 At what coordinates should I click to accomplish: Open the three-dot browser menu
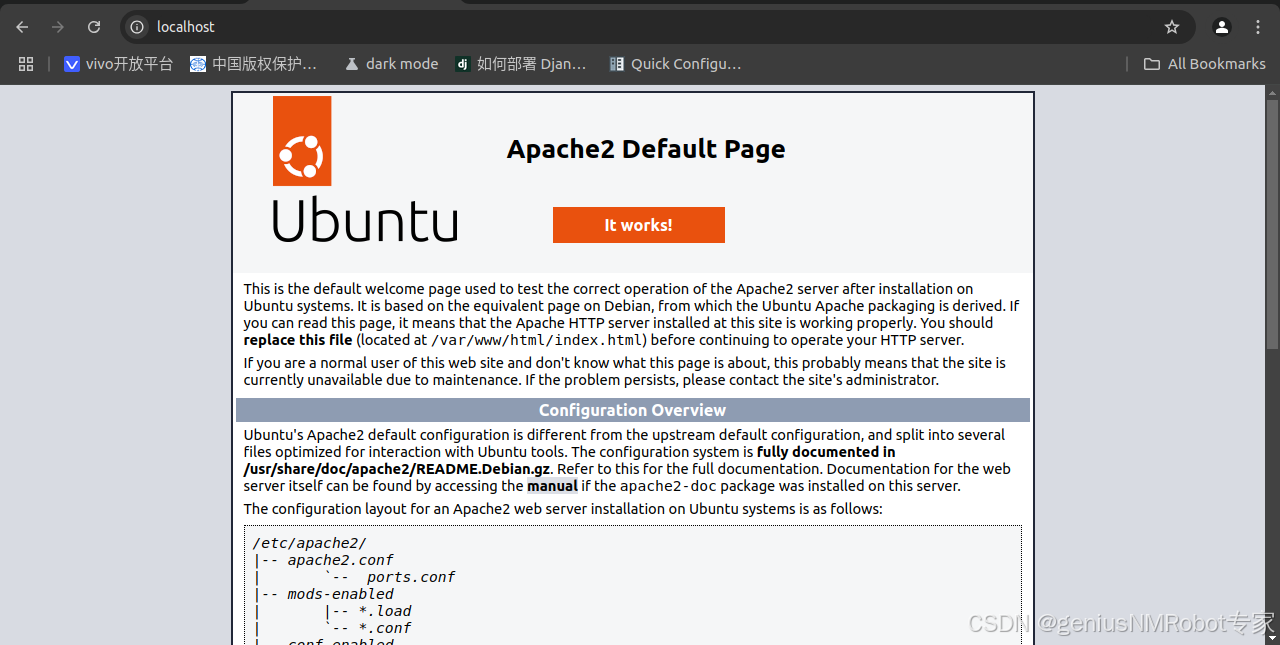pyautogui.click(x=1257, y=27)
